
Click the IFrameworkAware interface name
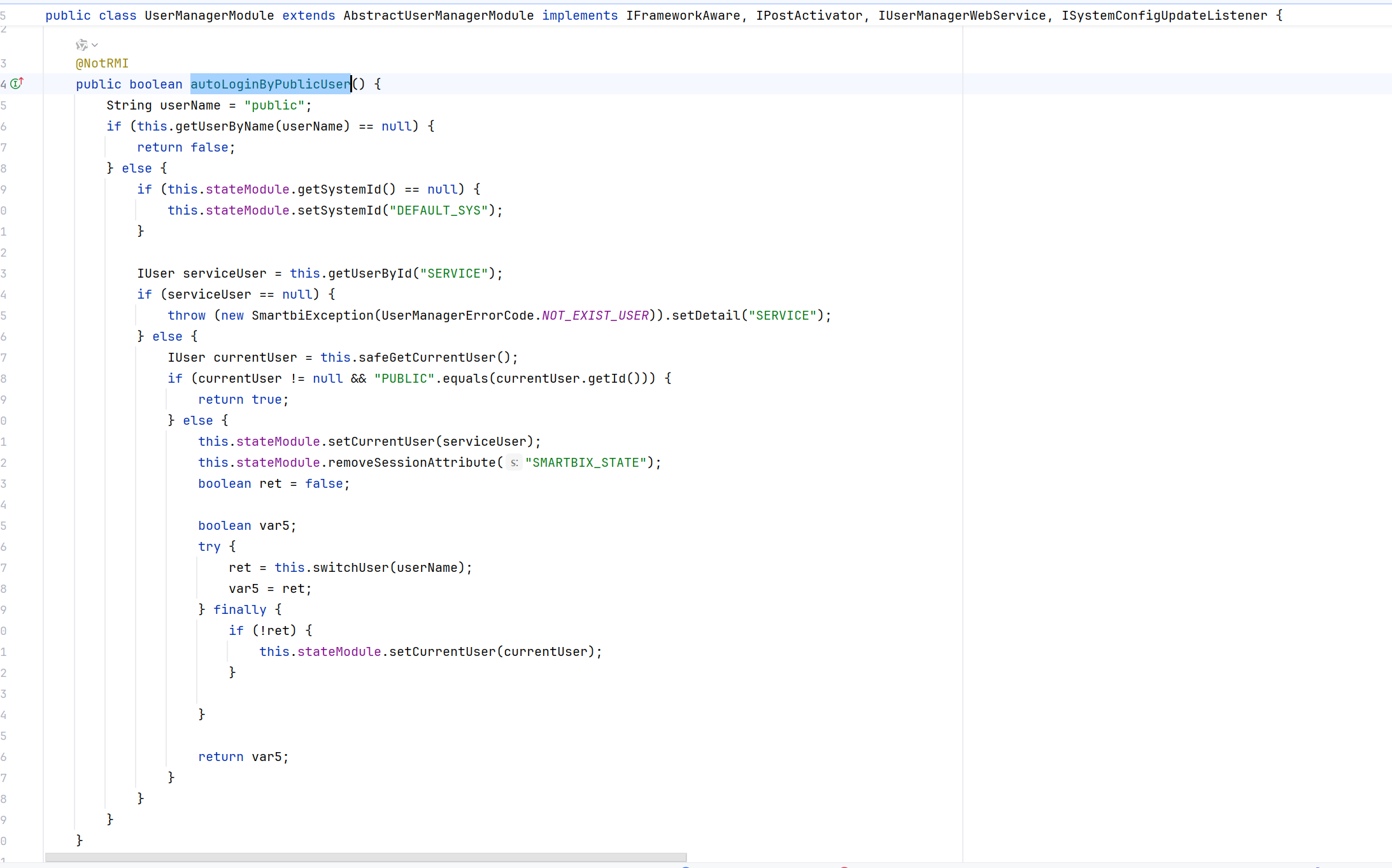click(x=683, y=15)
